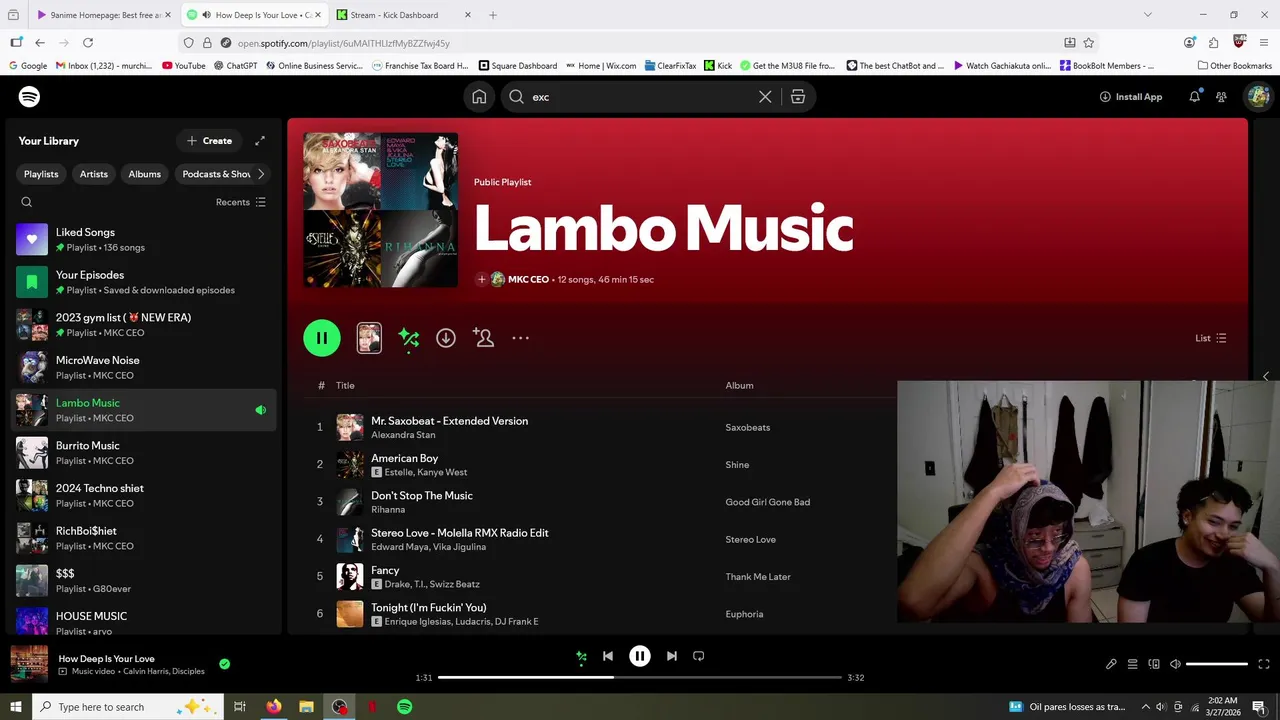
Task: Open more options for Lambo Music
Action: click(x=521, y=338)
